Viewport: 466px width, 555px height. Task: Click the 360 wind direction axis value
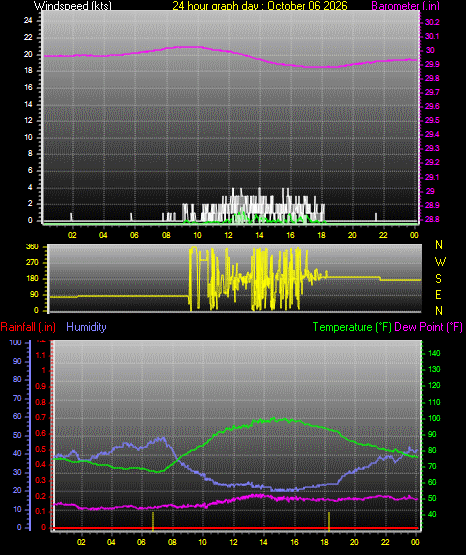(32, 247)
